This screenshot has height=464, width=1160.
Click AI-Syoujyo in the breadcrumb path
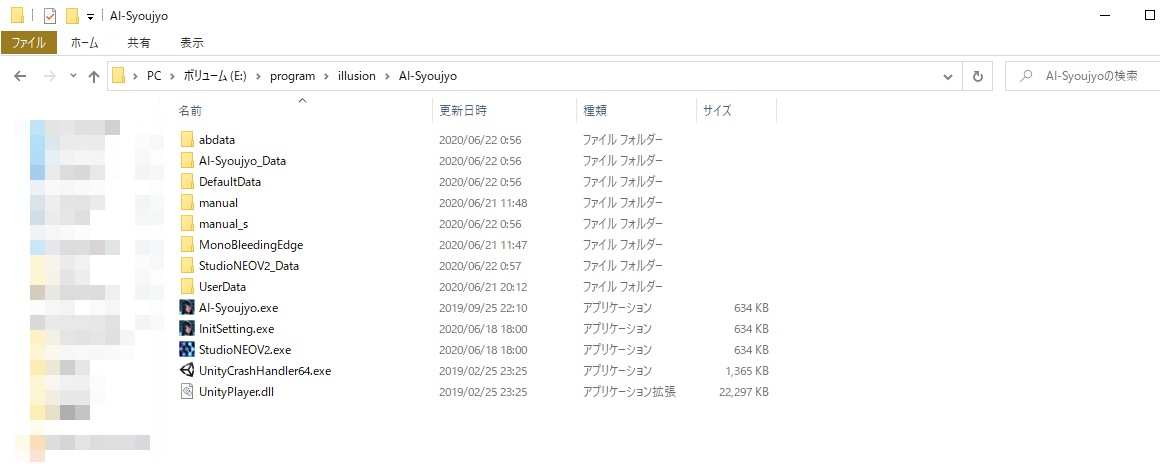coord(427,75)
